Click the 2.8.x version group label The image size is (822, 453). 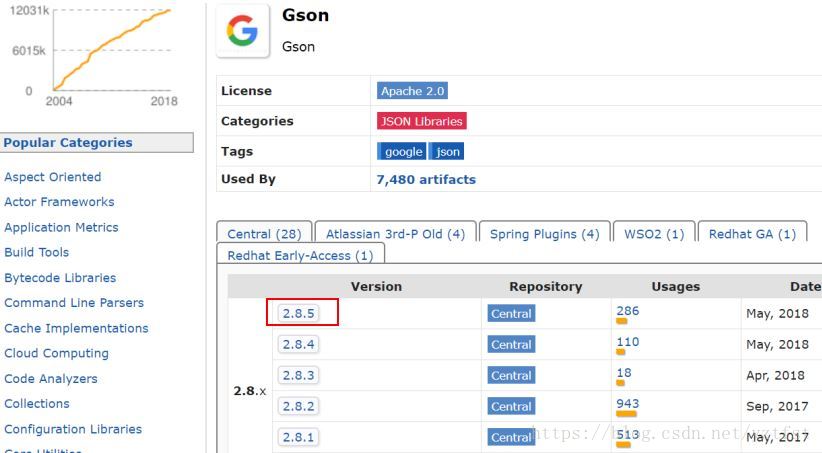[250, 391]
